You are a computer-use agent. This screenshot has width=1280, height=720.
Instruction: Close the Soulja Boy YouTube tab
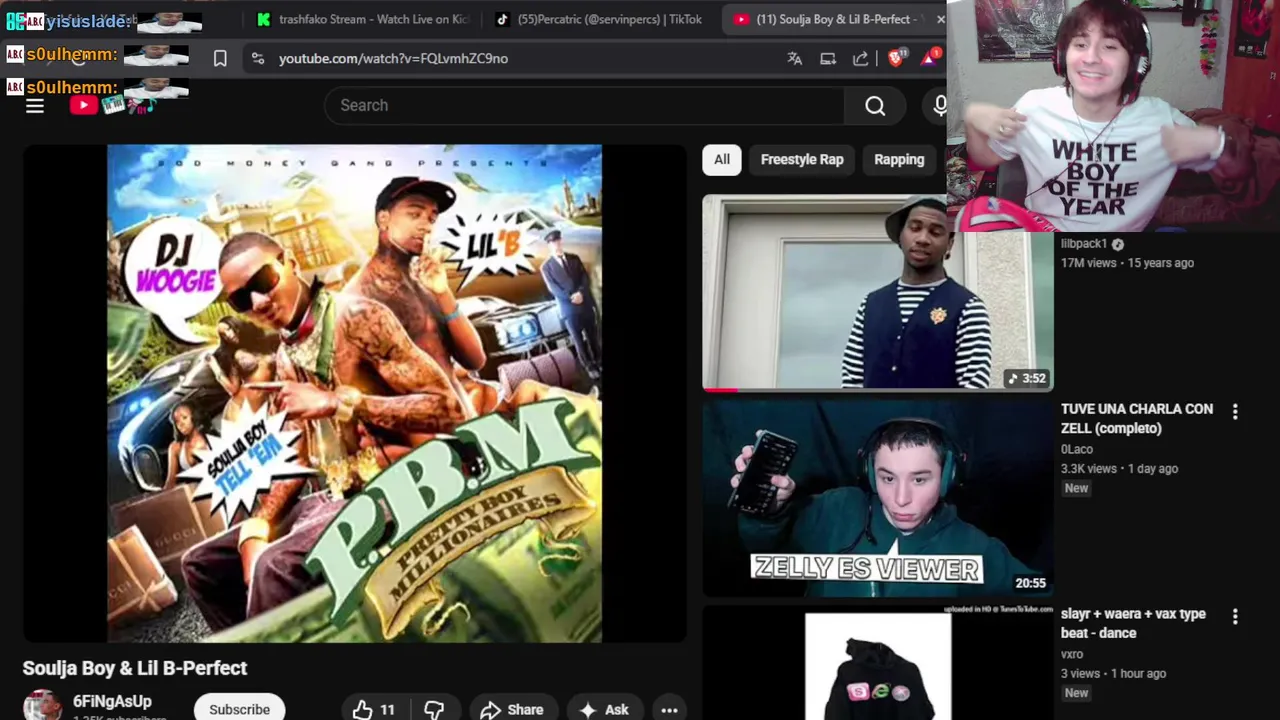(x=940, y=19)
